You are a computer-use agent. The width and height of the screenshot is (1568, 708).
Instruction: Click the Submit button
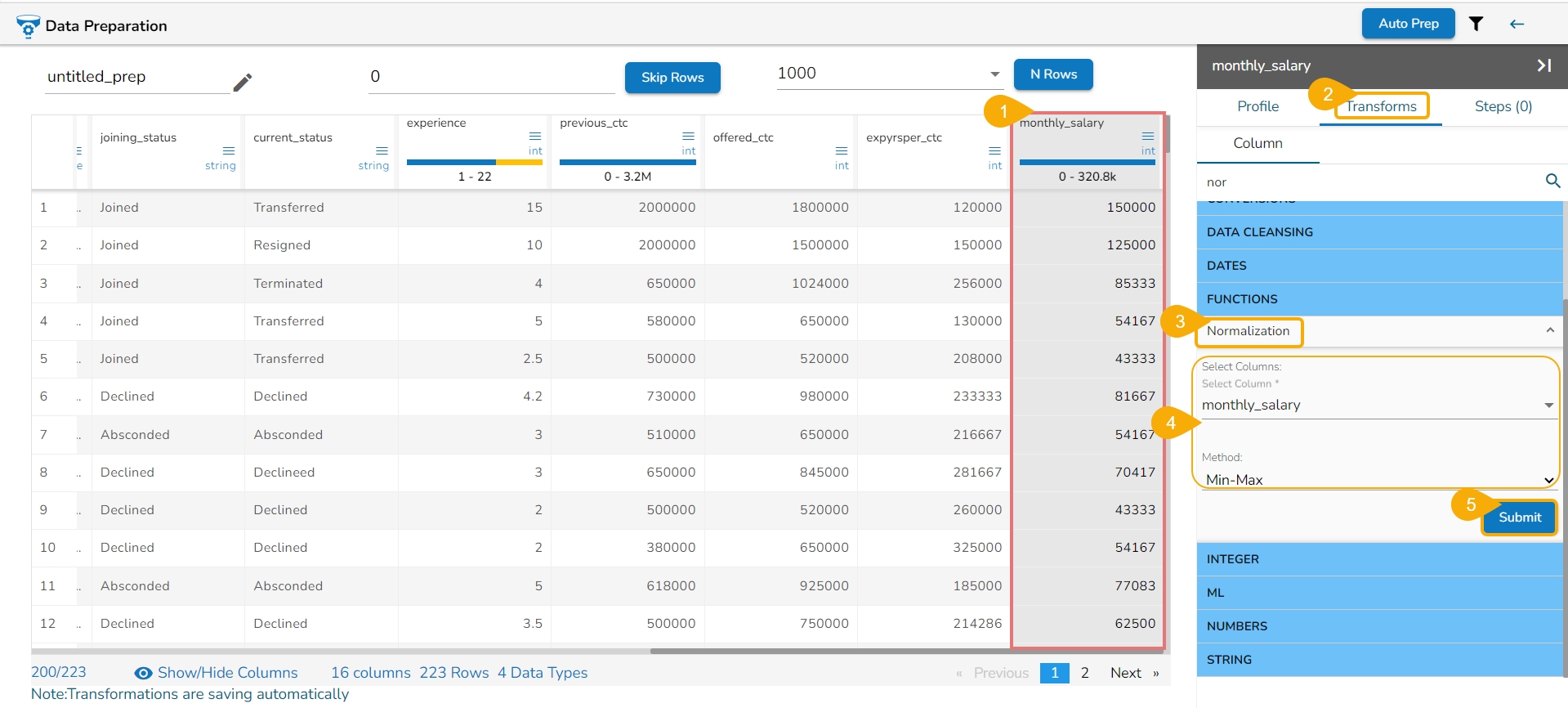(1519, 518)
